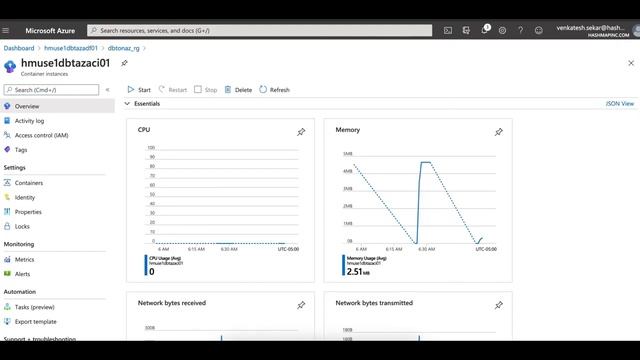This screenshot has width=640, height=360.
Task: Pin the CPU chart to dashboard
Action: (301, 132)
